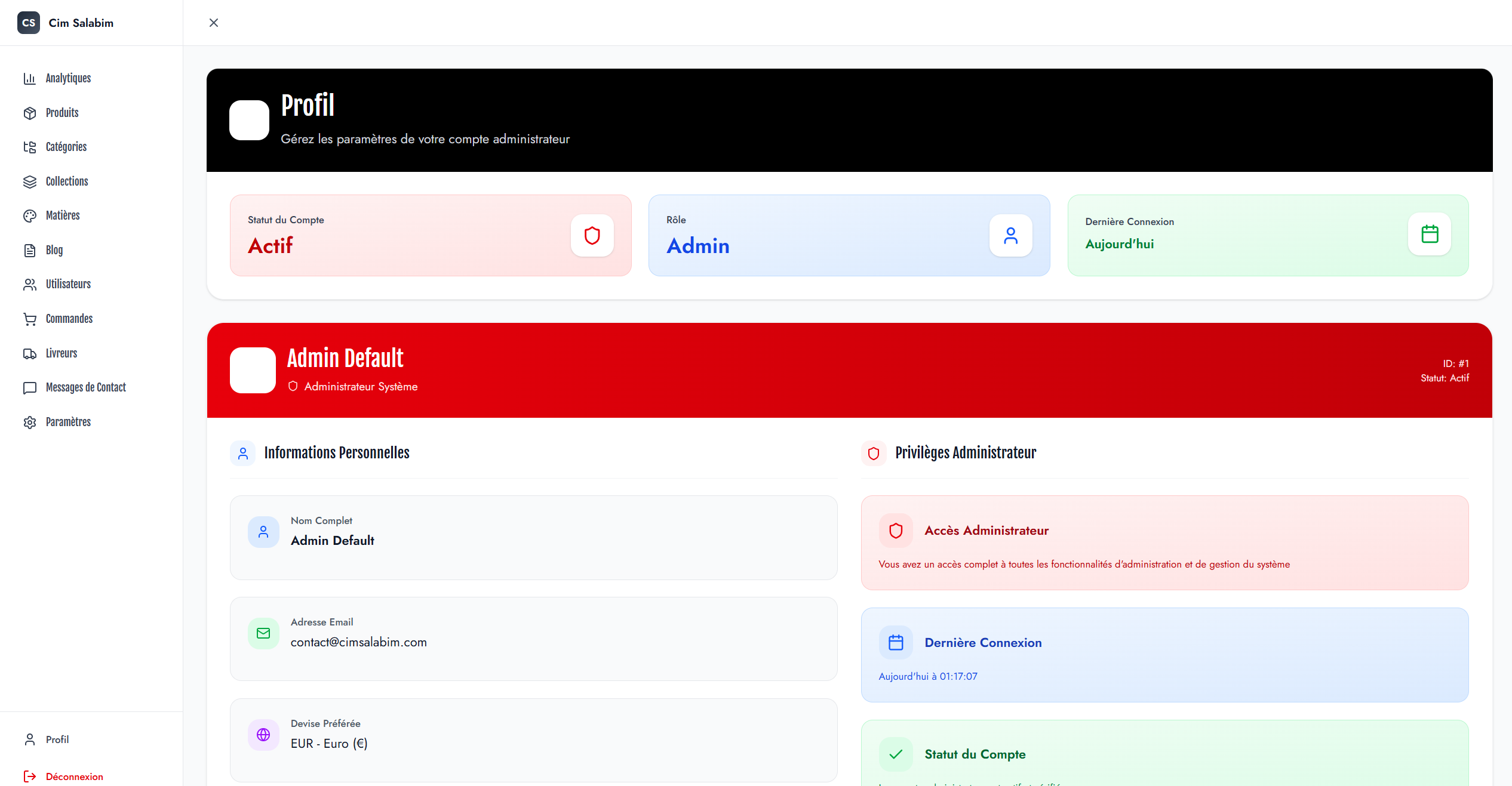Click the Livreurs truck icon
This screenshot has height=786, width=1512.
click(x=30, y=354)
